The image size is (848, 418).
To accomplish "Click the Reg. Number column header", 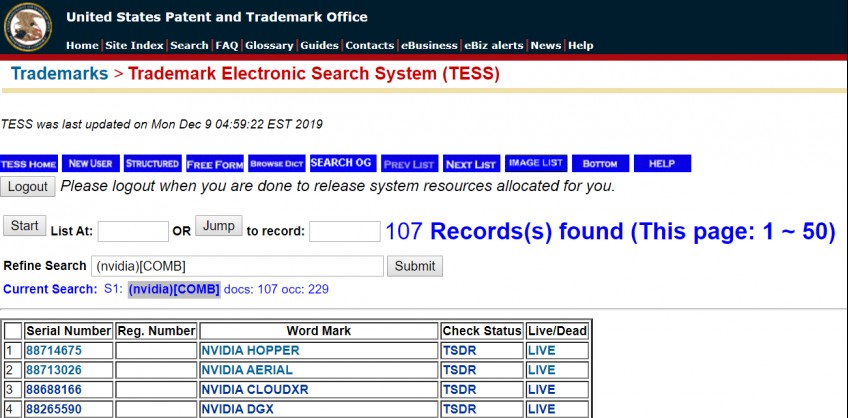I will click(x=156, y=331).
